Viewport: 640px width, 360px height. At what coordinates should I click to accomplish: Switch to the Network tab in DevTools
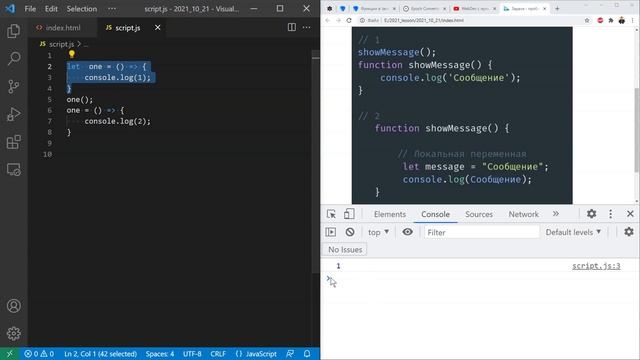point(523,214)
